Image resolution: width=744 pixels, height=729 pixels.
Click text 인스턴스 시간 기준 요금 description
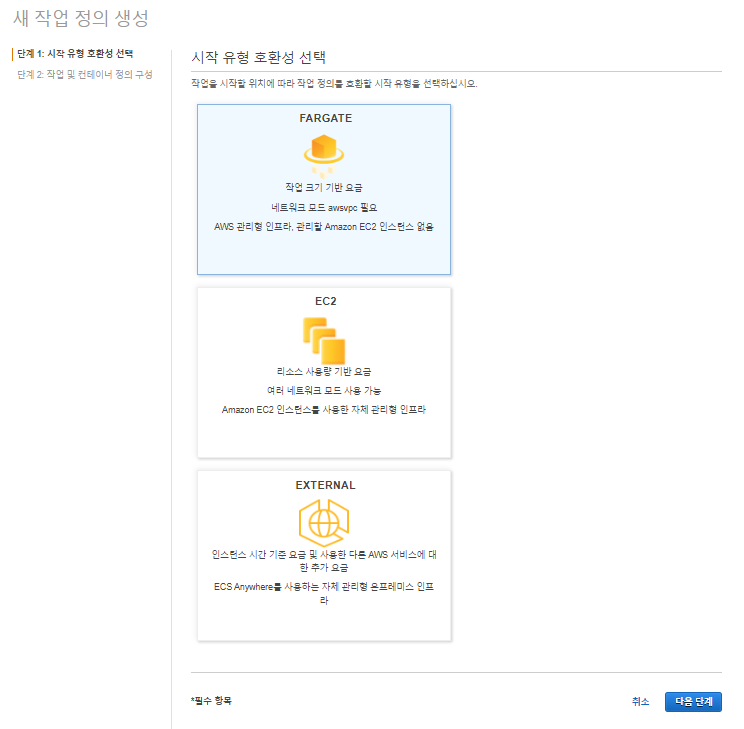[x=324, y=561]
